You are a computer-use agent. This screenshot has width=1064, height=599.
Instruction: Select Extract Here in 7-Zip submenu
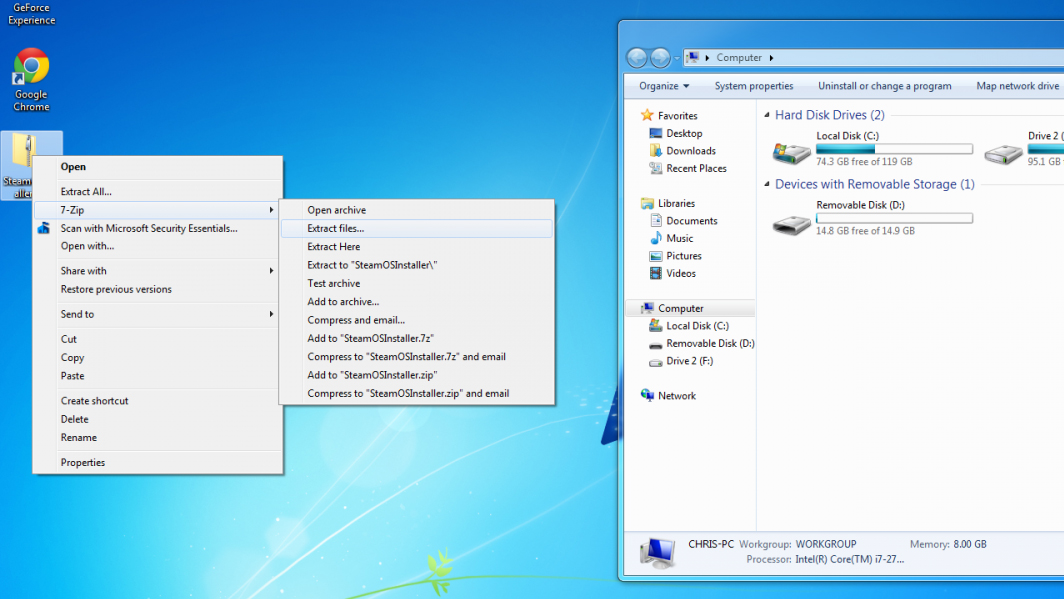417,247
